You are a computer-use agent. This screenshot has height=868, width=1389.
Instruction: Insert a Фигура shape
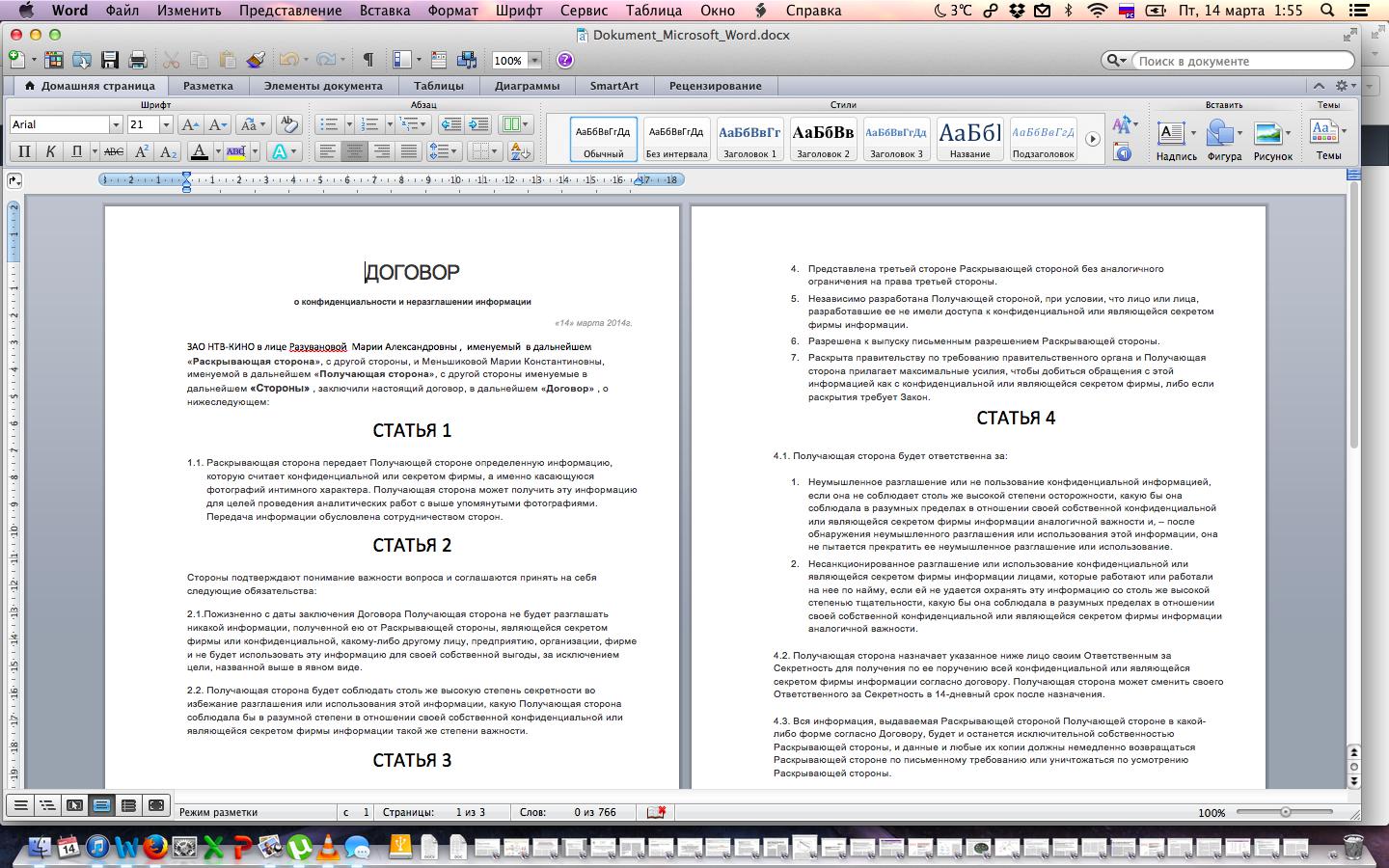tap(1224, 139)
